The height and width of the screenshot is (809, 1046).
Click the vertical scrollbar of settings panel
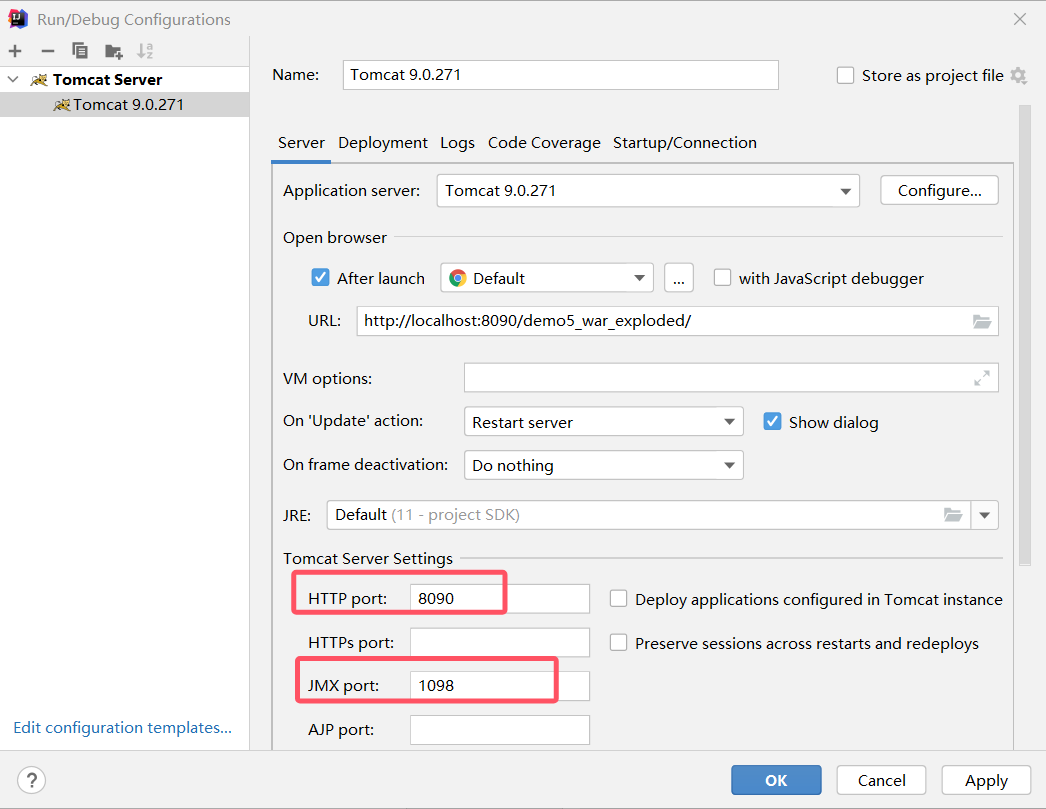point(1025,335)
